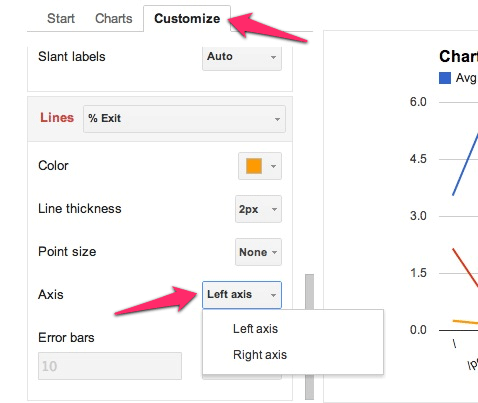The image size is (478, 403).
Task: Click the Point size dropdown arrow
Action: (274, 252)
